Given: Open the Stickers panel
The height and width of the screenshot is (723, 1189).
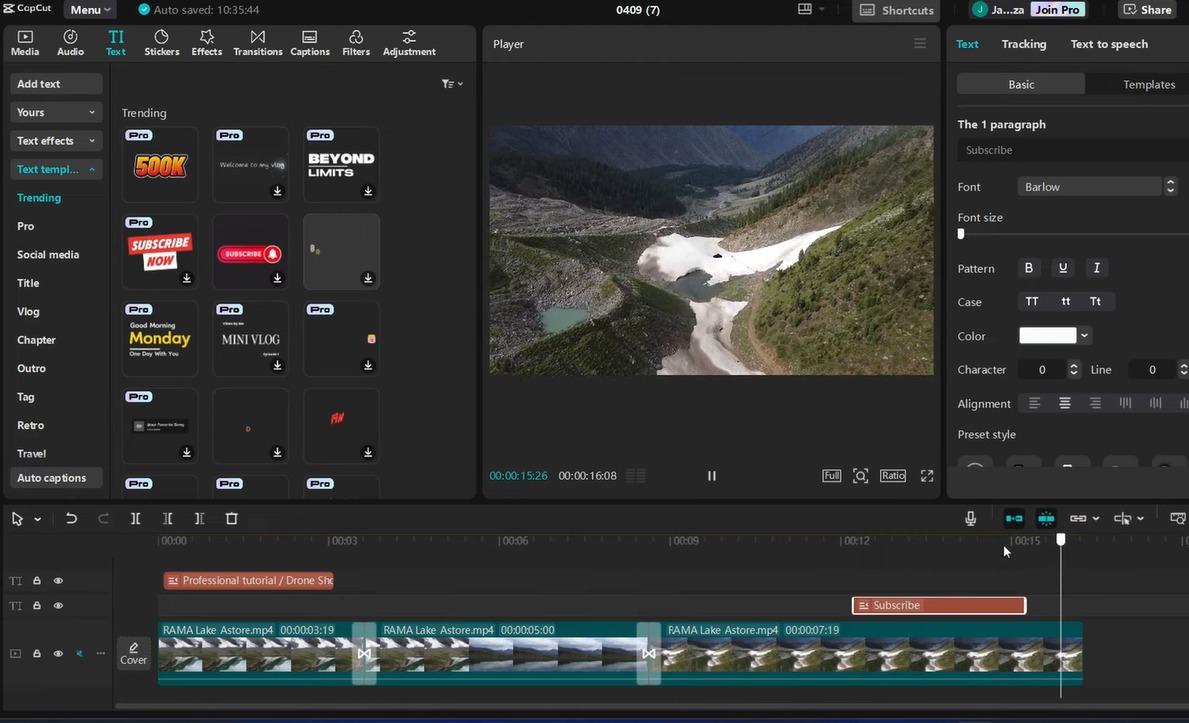Looking at the screenshot, I should pos(162,43).
